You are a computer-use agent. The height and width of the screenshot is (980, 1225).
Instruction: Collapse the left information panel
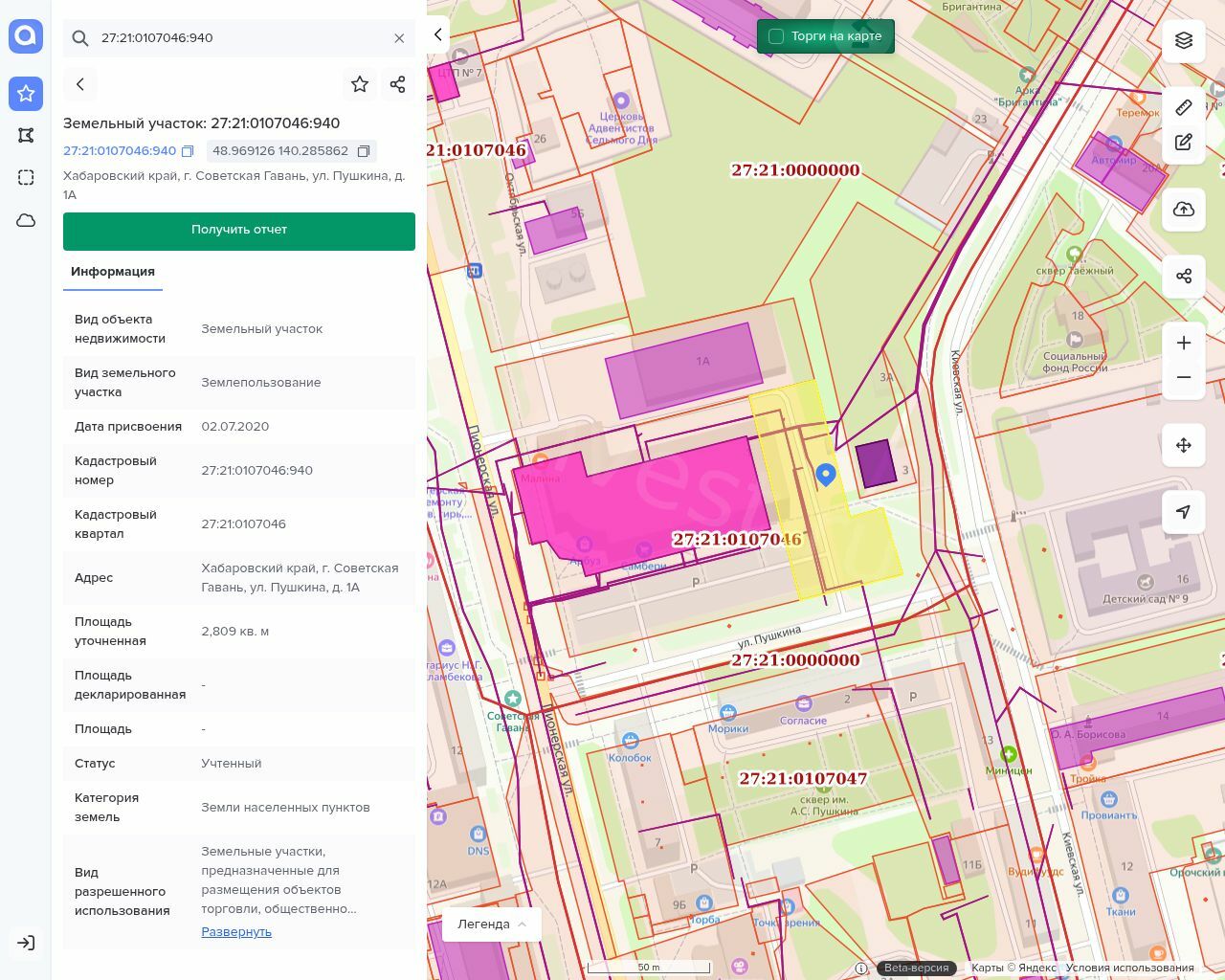pos(438,35)
